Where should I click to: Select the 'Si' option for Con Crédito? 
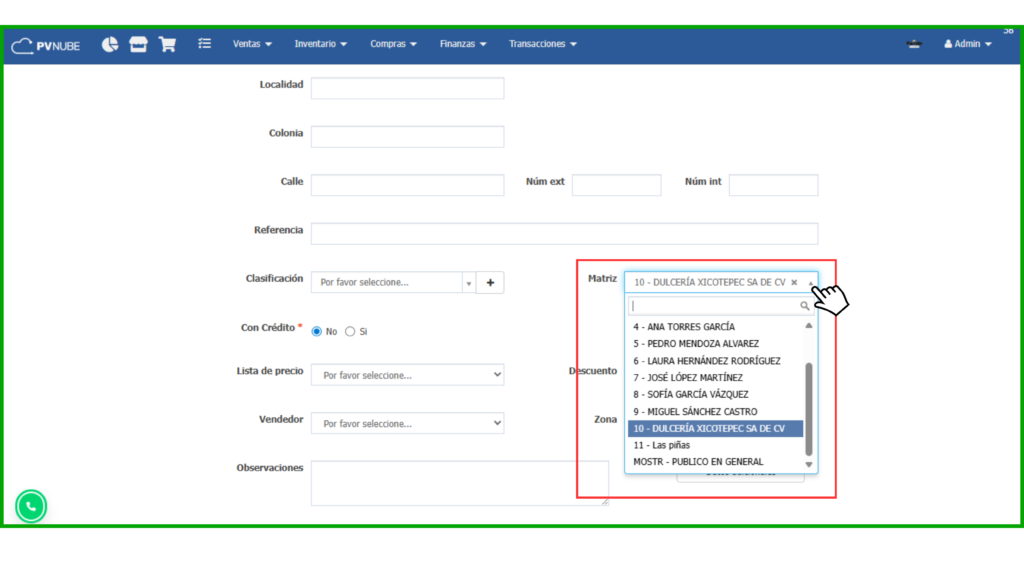[x=350, y=331]
